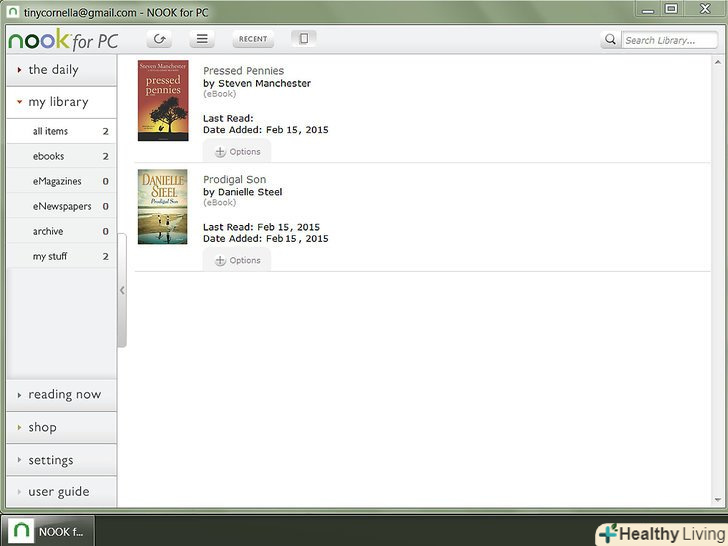Minimize the NOOK for PC window

(648, 9)
